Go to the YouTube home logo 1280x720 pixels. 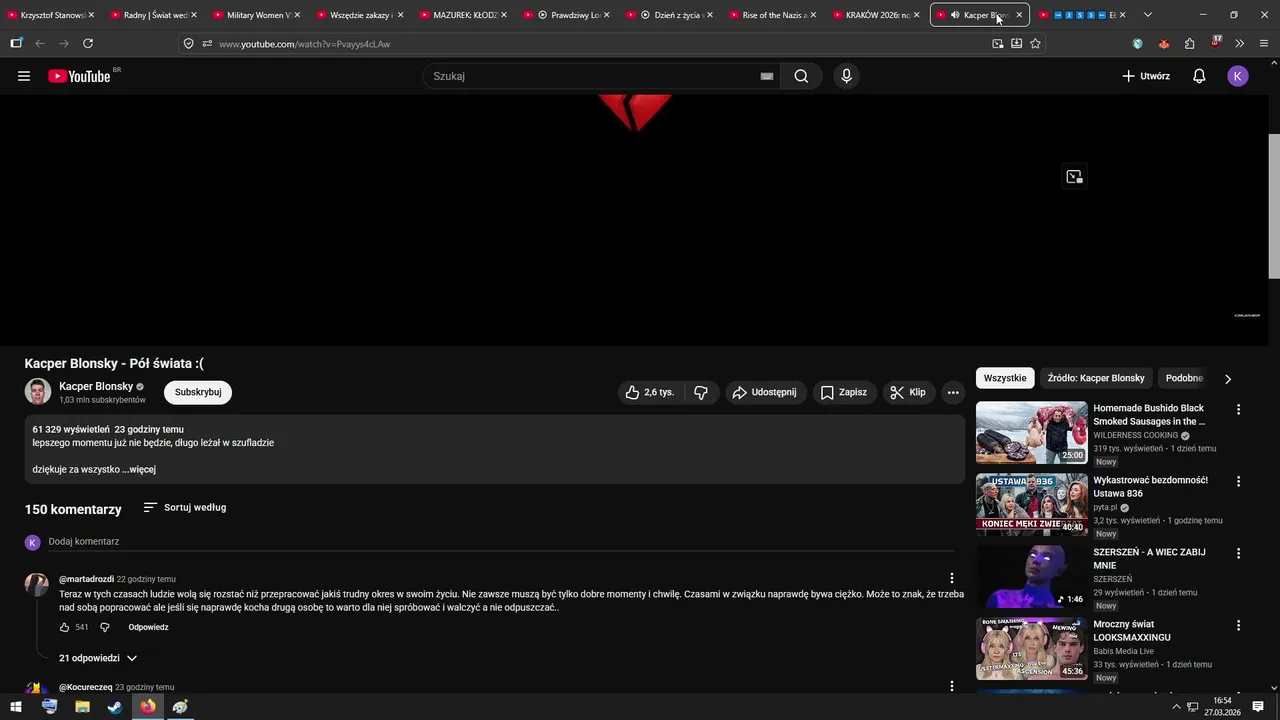(79, 76)
